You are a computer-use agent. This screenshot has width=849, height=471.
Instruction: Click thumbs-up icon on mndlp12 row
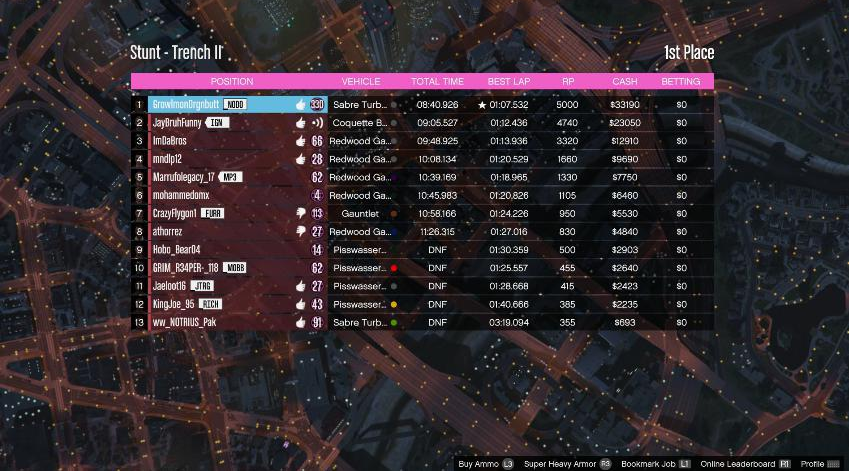[x=301, y=159]
